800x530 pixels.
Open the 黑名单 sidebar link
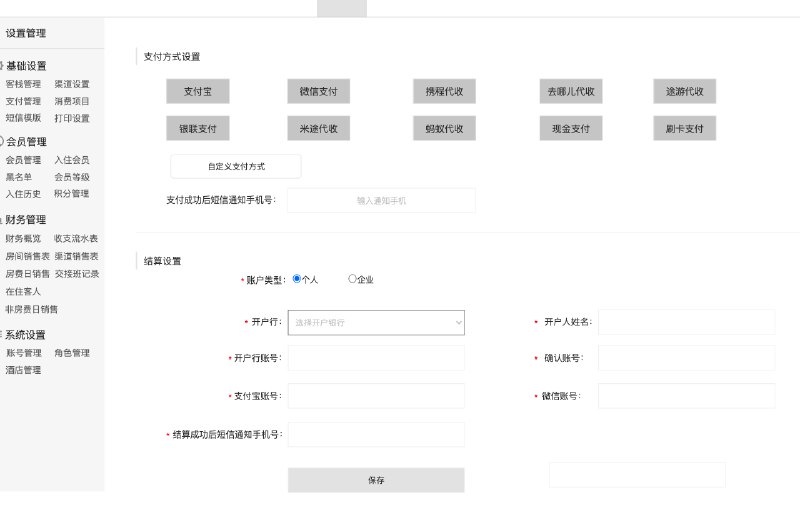(18, 177)
